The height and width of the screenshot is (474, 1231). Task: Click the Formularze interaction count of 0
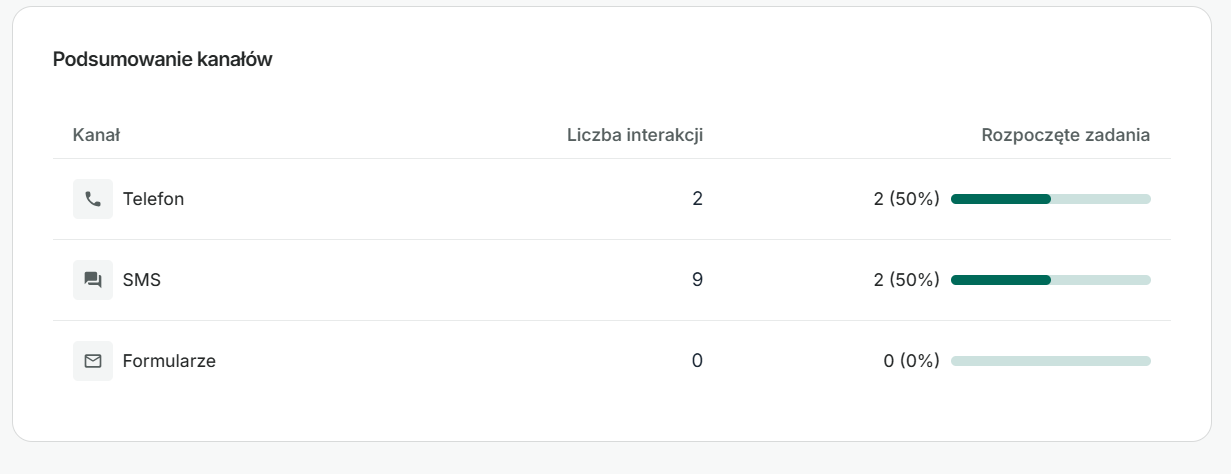[697, 361]
